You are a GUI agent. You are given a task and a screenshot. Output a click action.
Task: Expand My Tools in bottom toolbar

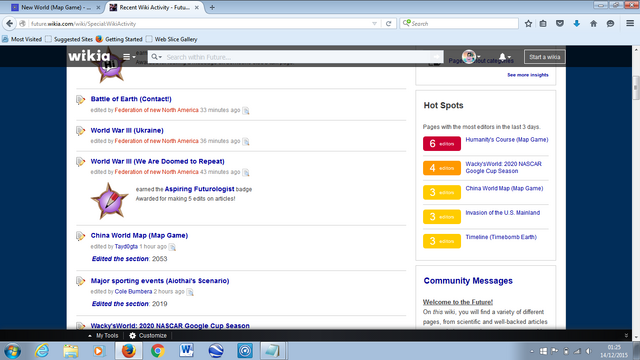103,336
